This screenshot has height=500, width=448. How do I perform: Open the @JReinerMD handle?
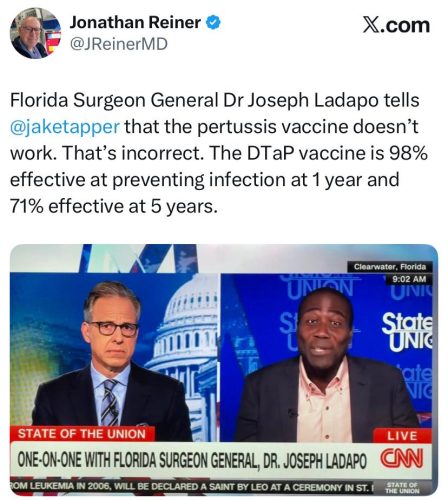tap(119, 44)
